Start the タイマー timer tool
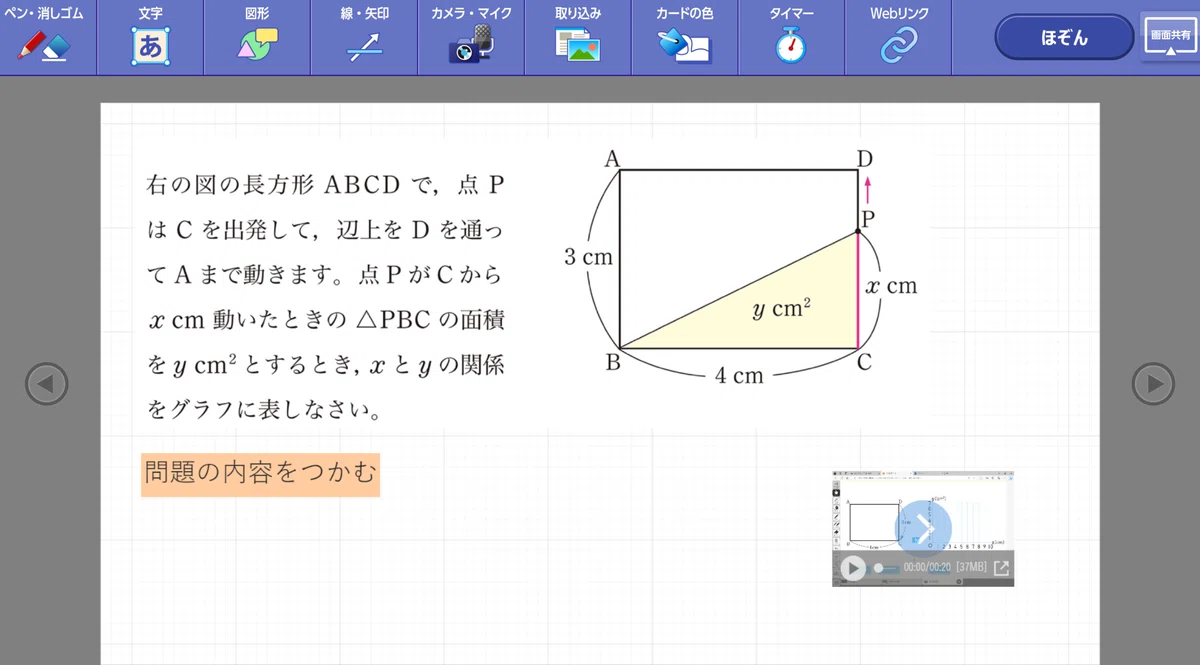Image resolution: width=1200 pixels, height=665 pixels. (792, 37)
